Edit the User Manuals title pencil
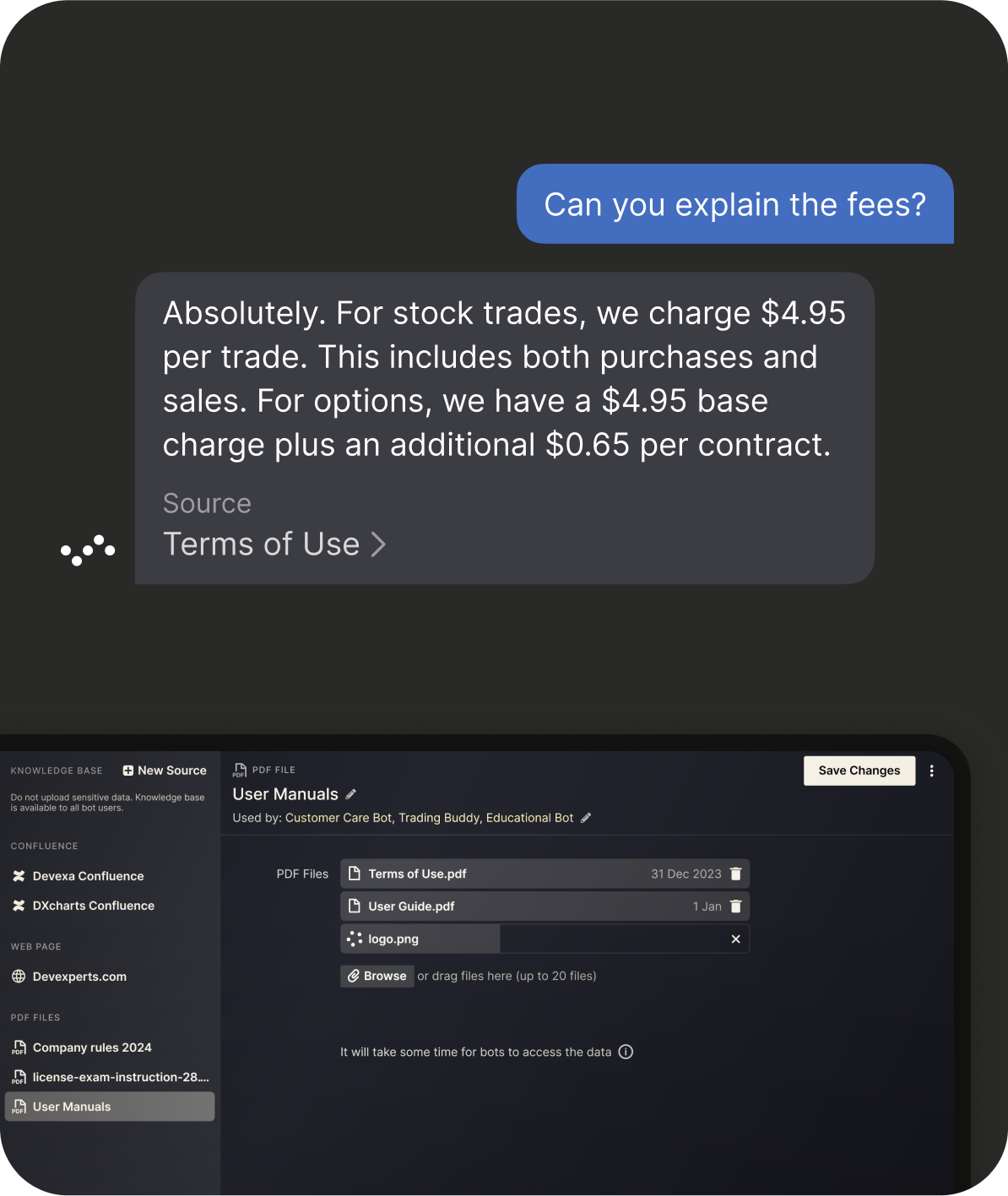The height and width of the screenshot is (1196, 1008). pyautogui.click(x=351, y=794)
